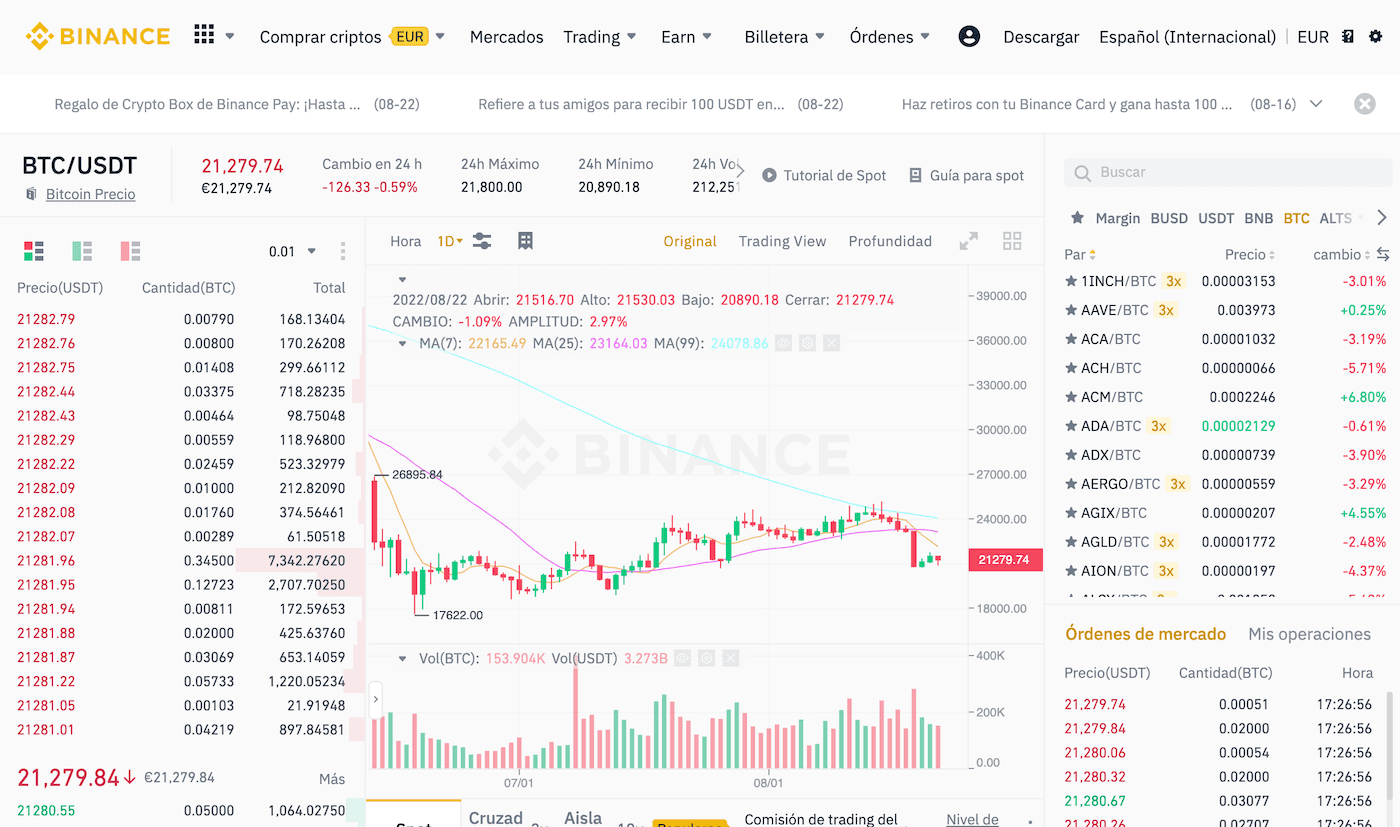Expand the Earn menu dropdown

707,37
